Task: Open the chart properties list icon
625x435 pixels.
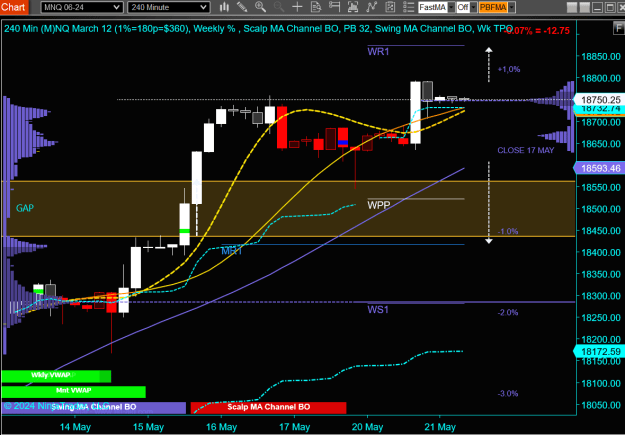Action: click(409, 7)
